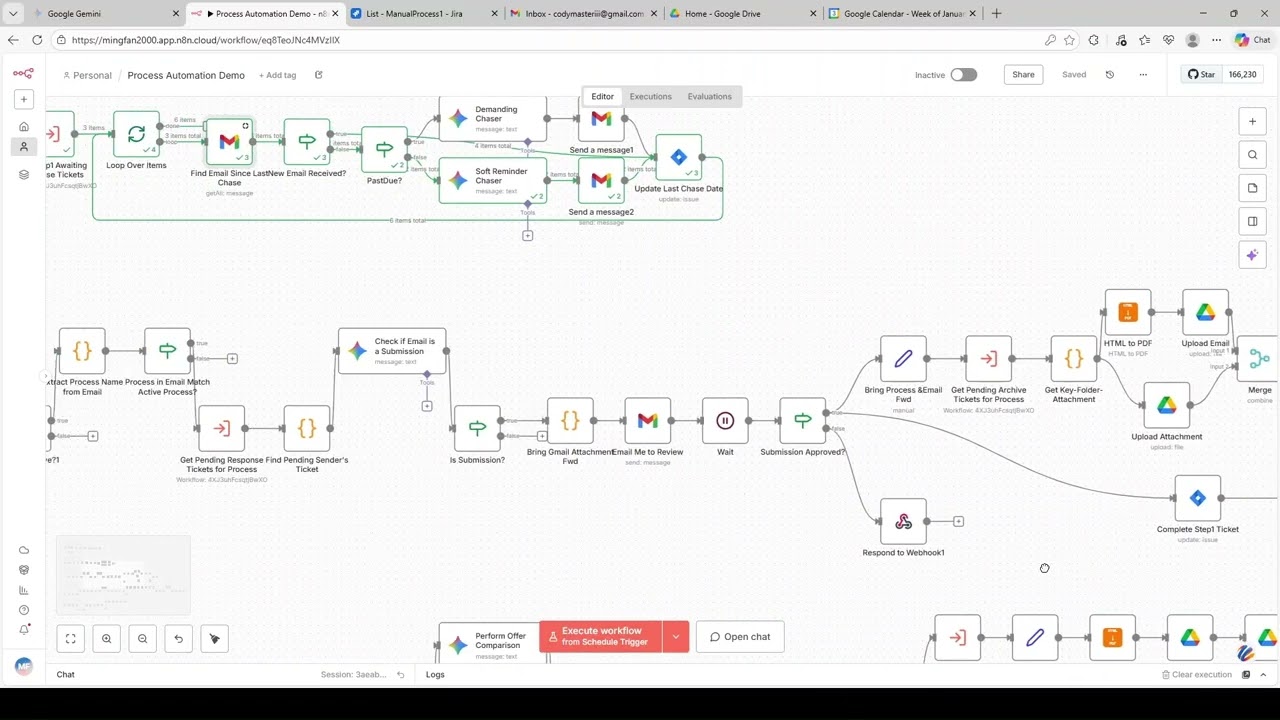Open workflow history clock icon

[x=1109, y=75]
